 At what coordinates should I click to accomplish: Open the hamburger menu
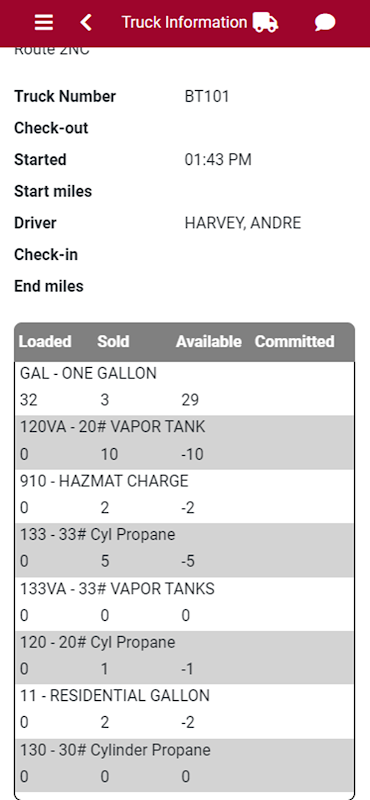click(x=43, y=22)
